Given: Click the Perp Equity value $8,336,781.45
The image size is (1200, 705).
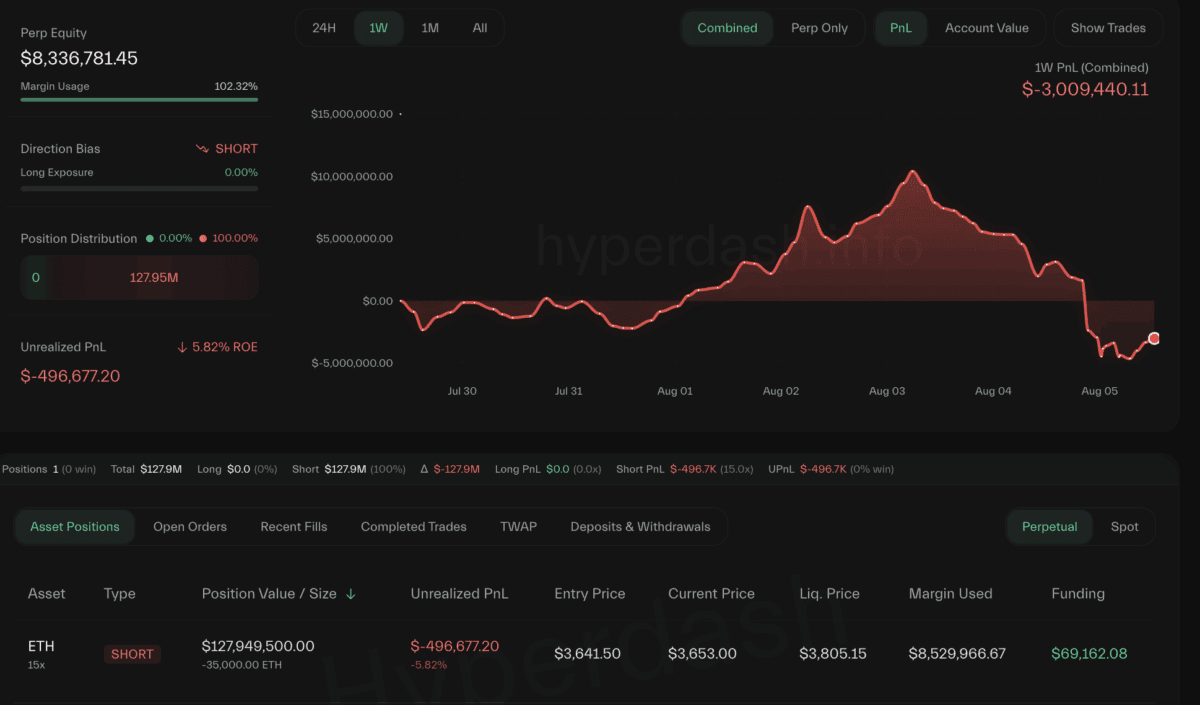Looking at the screenshot, I should click(79, 58).
